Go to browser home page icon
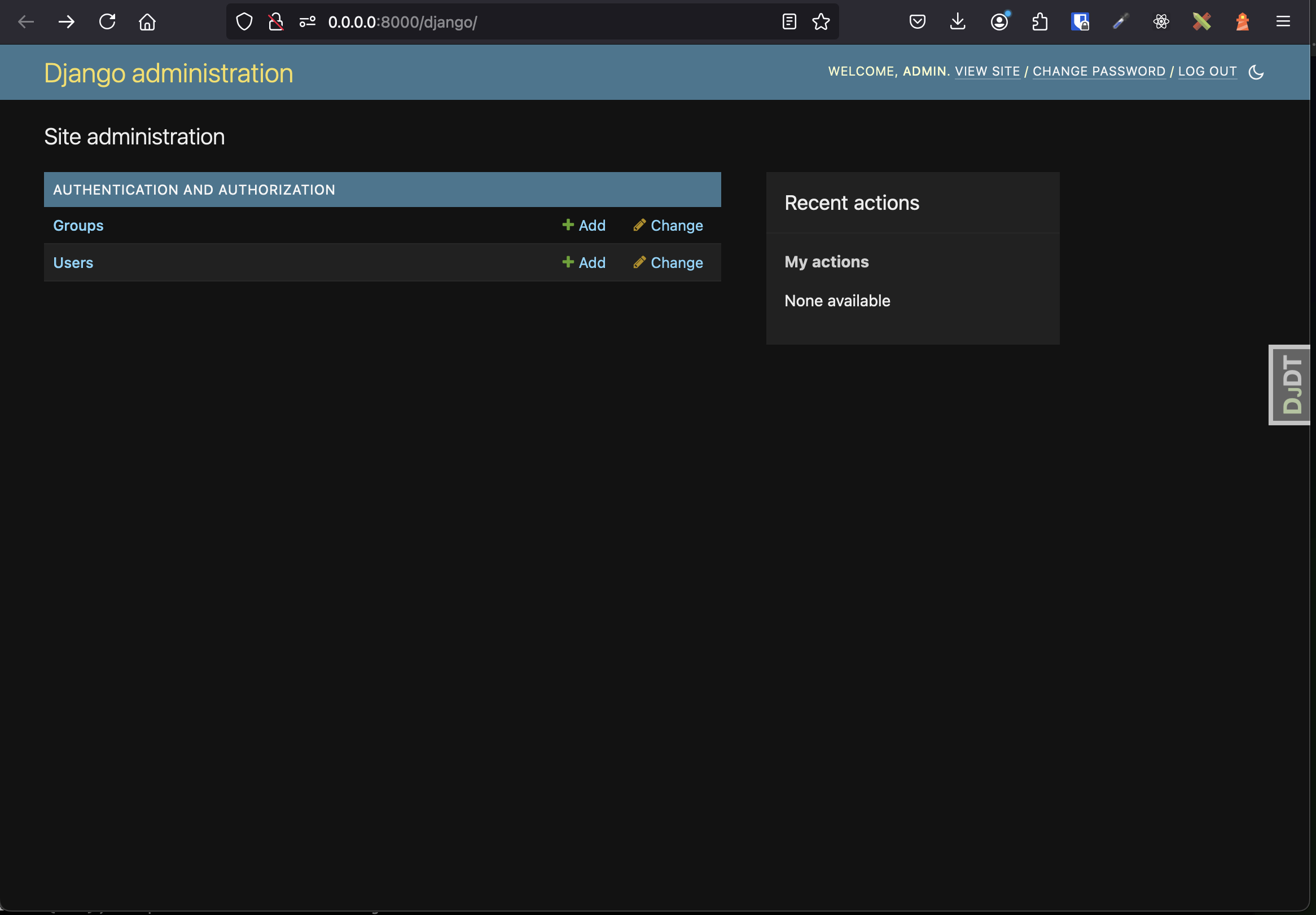Image resolution: width=1316 pixels, height=915 pixels. 147,22
